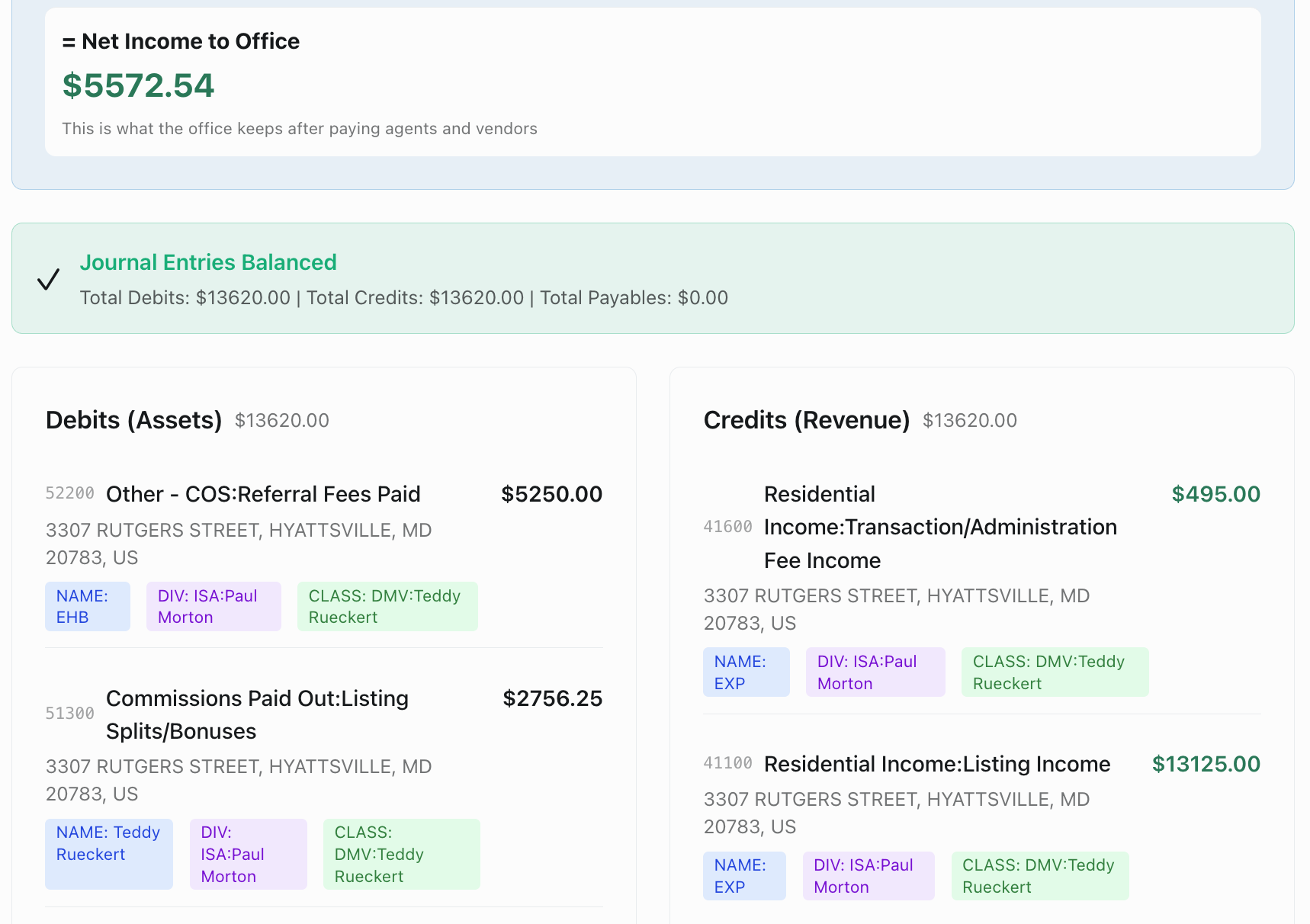Open the Other - COS:Referral Fees Paid entry

(x=263, y=493)
